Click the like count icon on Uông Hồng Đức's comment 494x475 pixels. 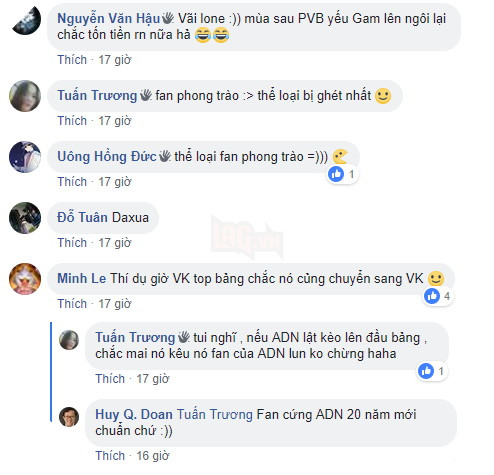336,174
